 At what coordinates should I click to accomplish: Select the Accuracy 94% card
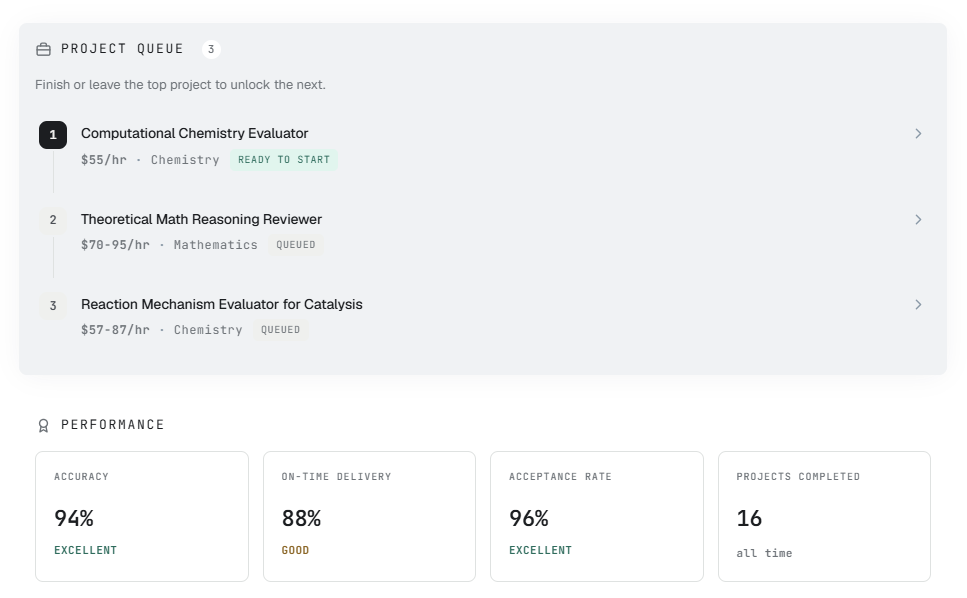click(x=142, y=517)
